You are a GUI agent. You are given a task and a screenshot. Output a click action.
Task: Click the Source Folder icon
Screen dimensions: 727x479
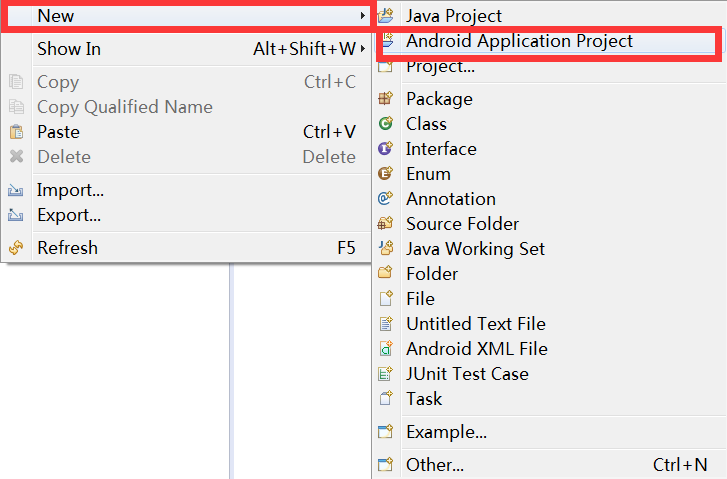tap(386, 224)
